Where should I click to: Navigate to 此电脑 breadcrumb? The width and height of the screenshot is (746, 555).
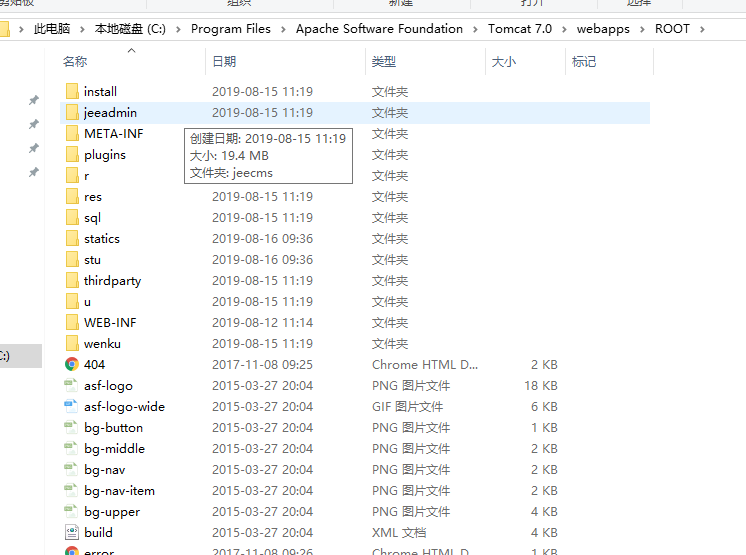52,29
